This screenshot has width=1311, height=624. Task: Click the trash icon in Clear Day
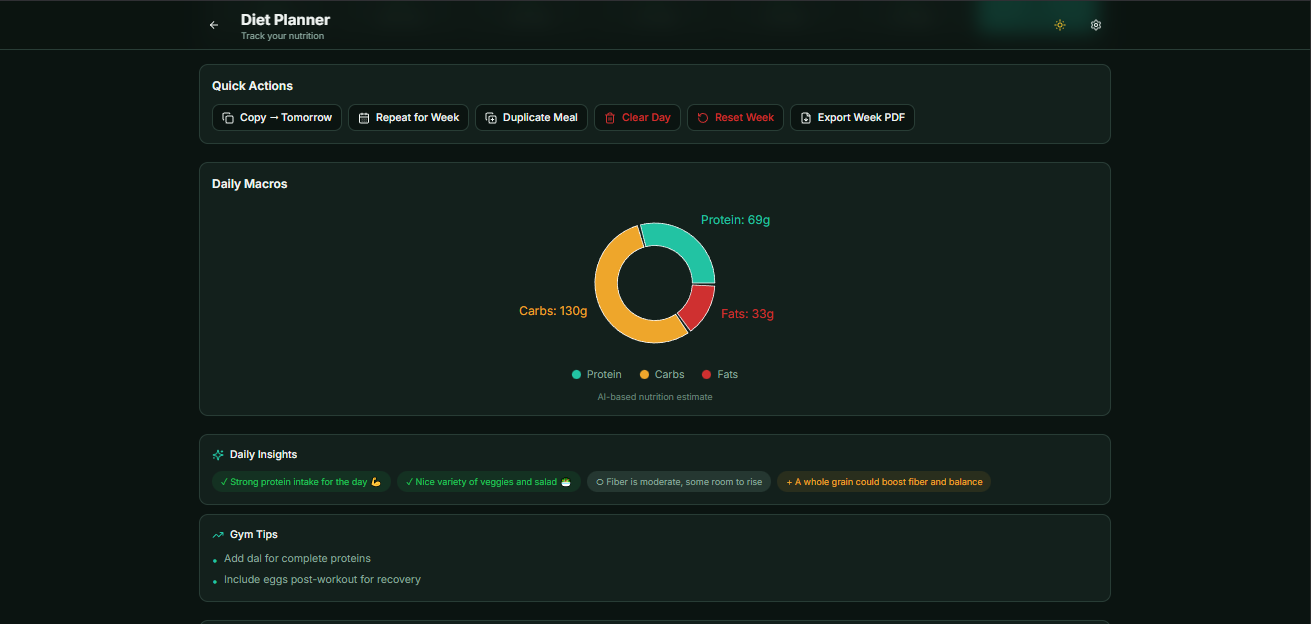pyautogui.click(x=611, y=117)
